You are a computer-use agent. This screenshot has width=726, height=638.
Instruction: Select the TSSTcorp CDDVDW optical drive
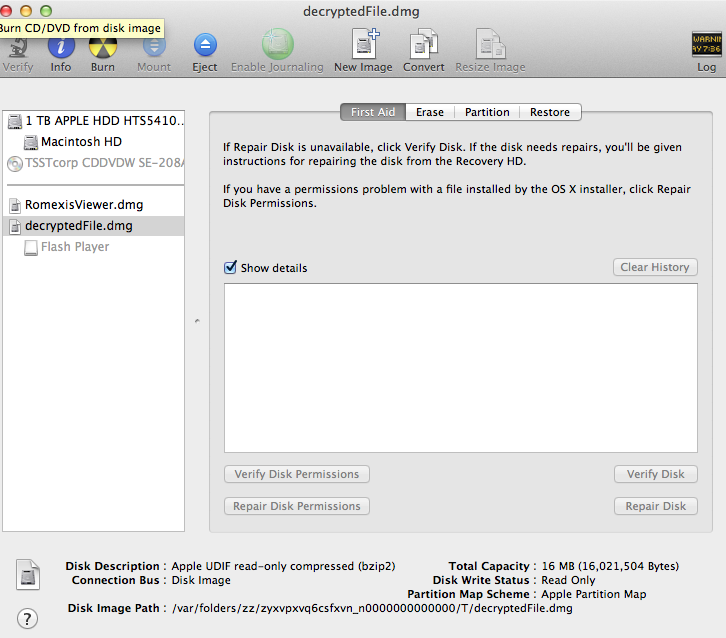(96, 163)
